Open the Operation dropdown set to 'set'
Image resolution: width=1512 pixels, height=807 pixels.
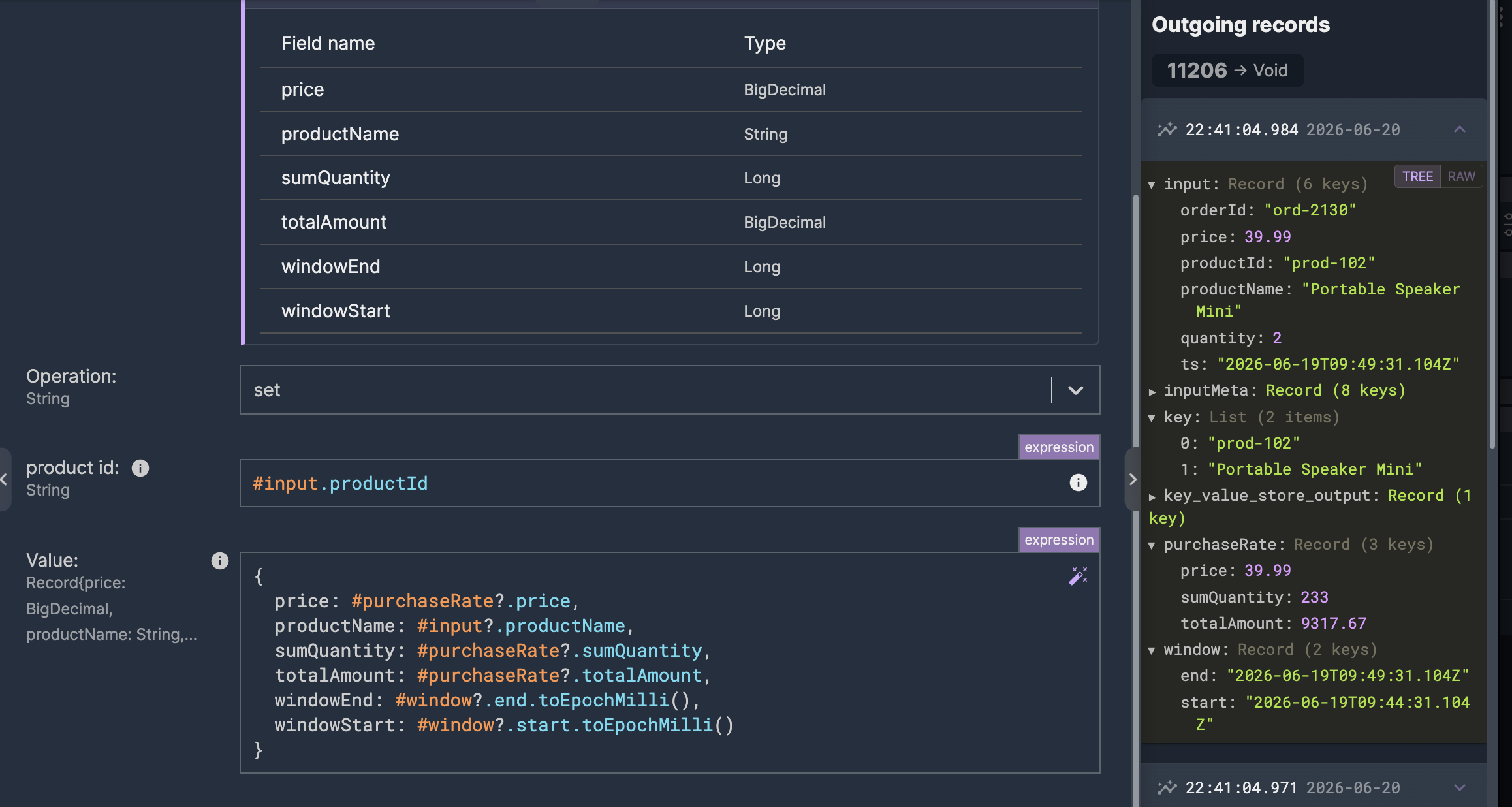click(x=669, y=390)
